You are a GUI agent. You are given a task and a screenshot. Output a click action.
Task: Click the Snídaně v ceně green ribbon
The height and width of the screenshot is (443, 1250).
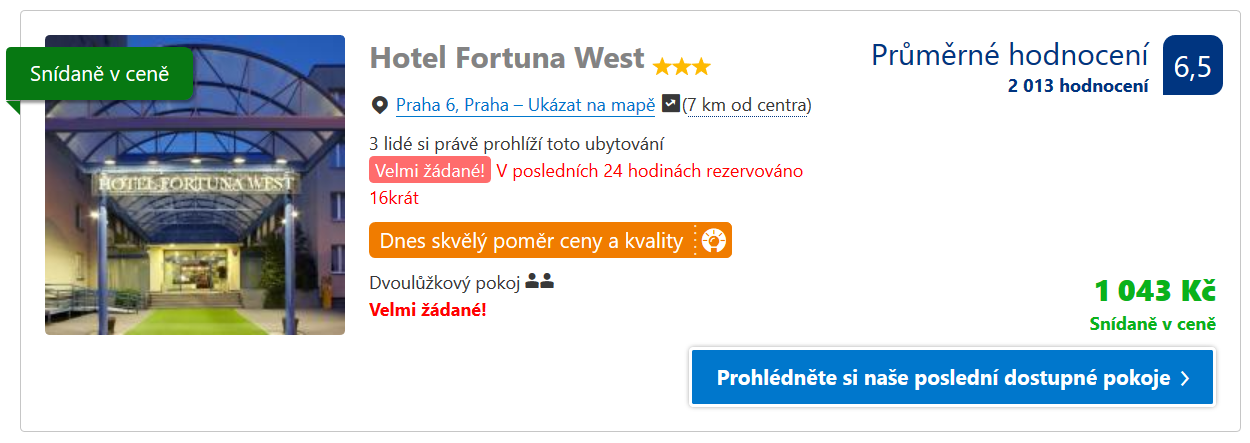click(x=100, y=74)
